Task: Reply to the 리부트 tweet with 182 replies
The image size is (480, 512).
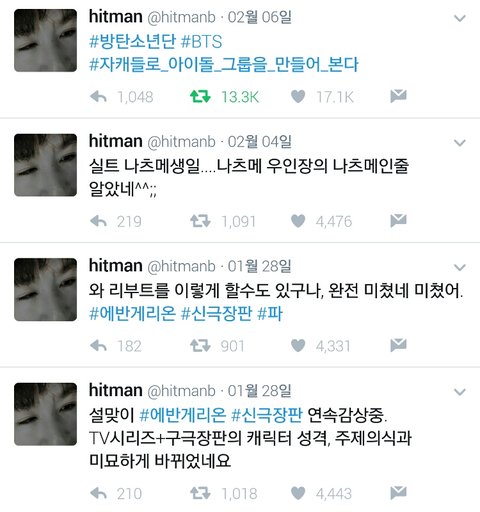Action: pos(98,346)
